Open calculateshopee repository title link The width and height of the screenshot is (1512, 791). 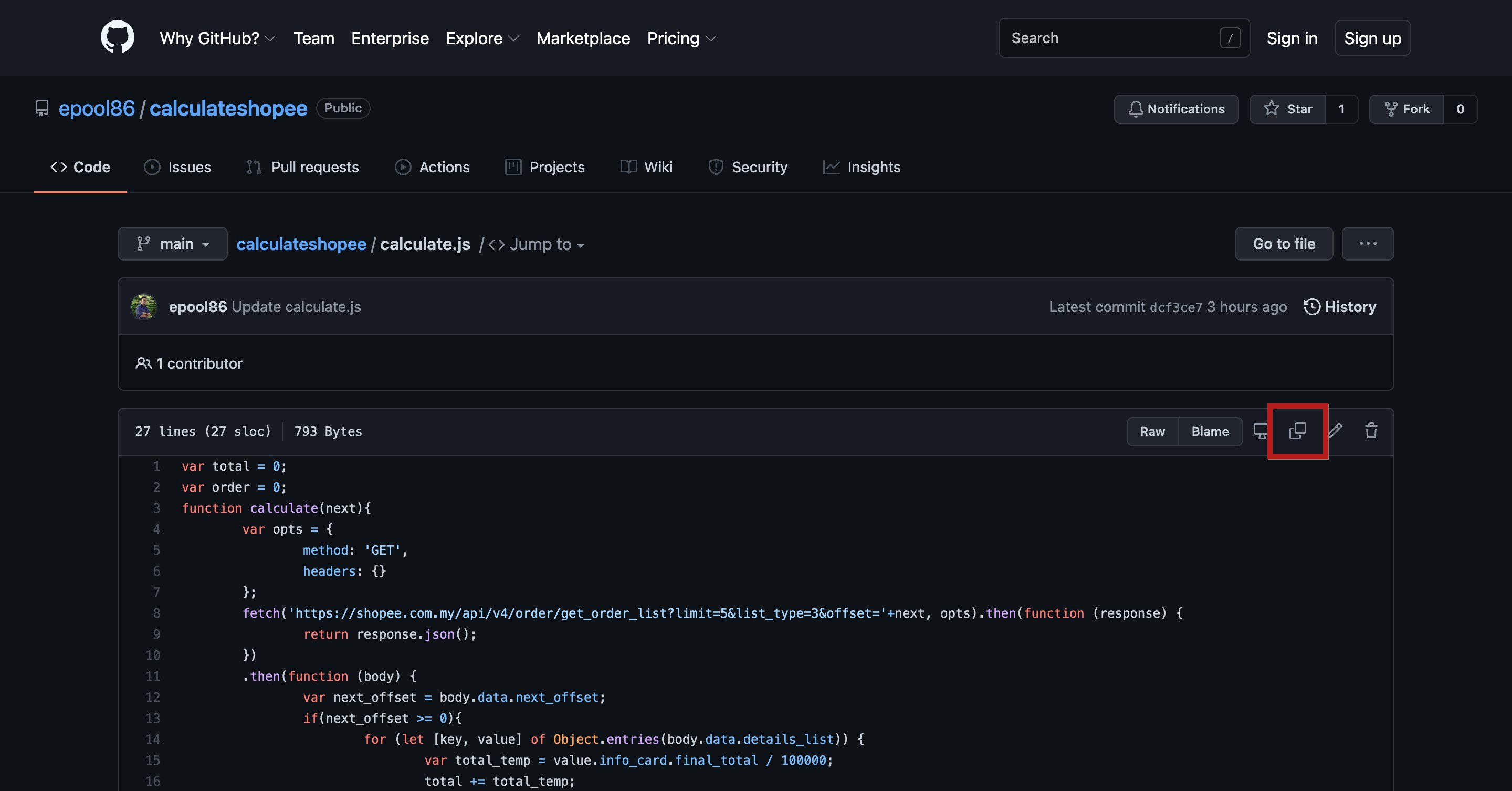(x=228, y=108)
